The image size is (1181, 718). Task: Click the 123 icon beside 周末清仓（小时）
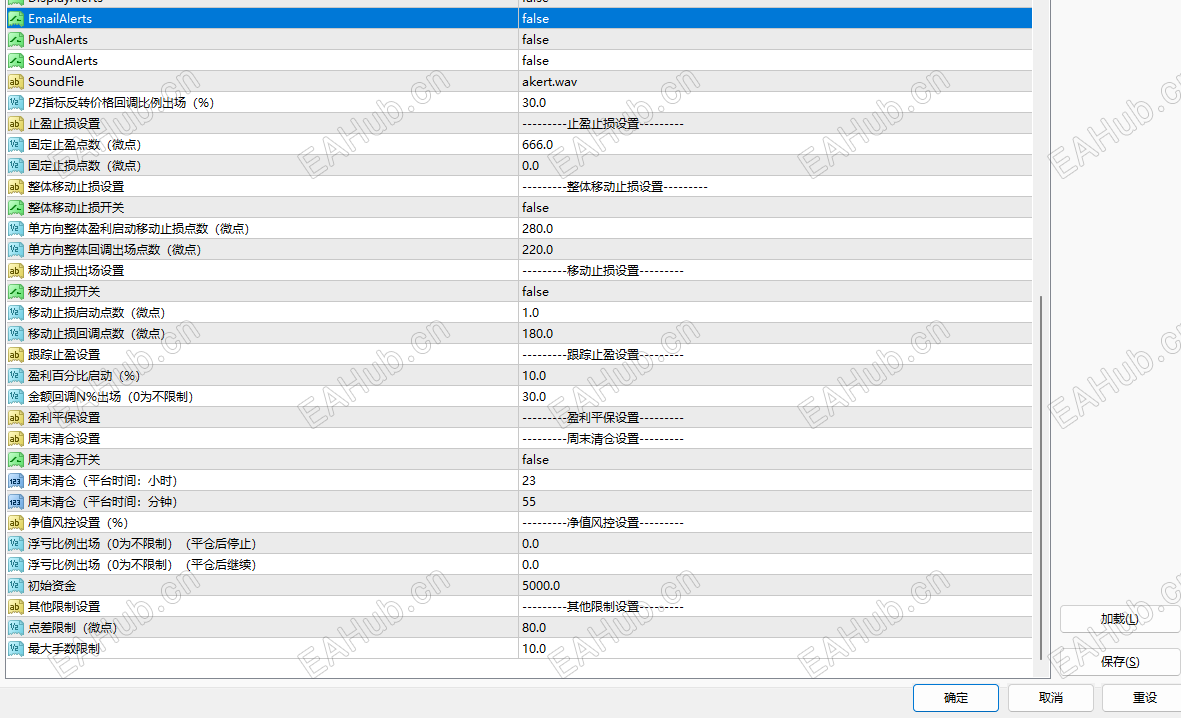click(15, 480)
